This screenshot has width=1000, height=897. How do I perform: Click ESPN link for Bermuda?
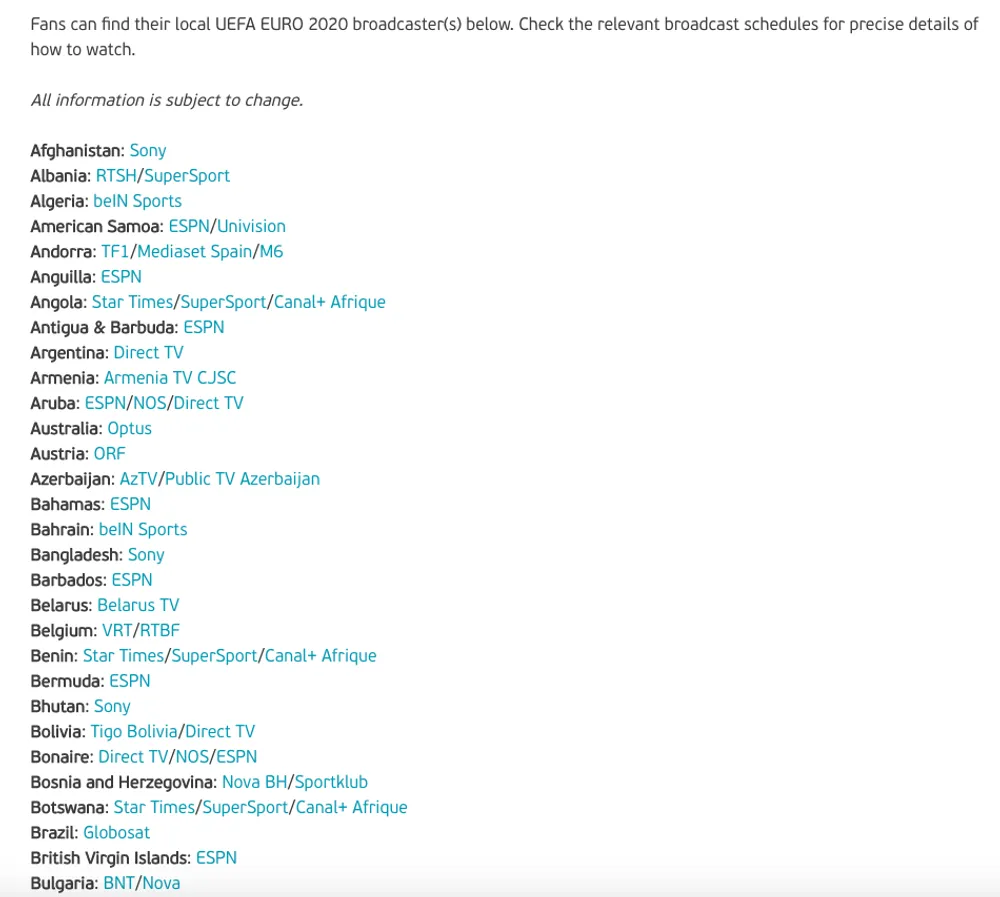tap(129, 681)
